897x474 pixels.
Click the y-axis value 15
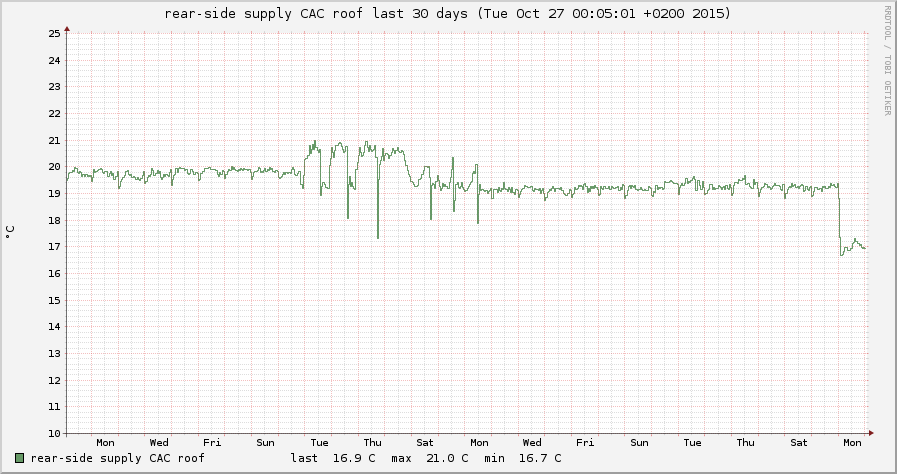click(x=54, y=300)
